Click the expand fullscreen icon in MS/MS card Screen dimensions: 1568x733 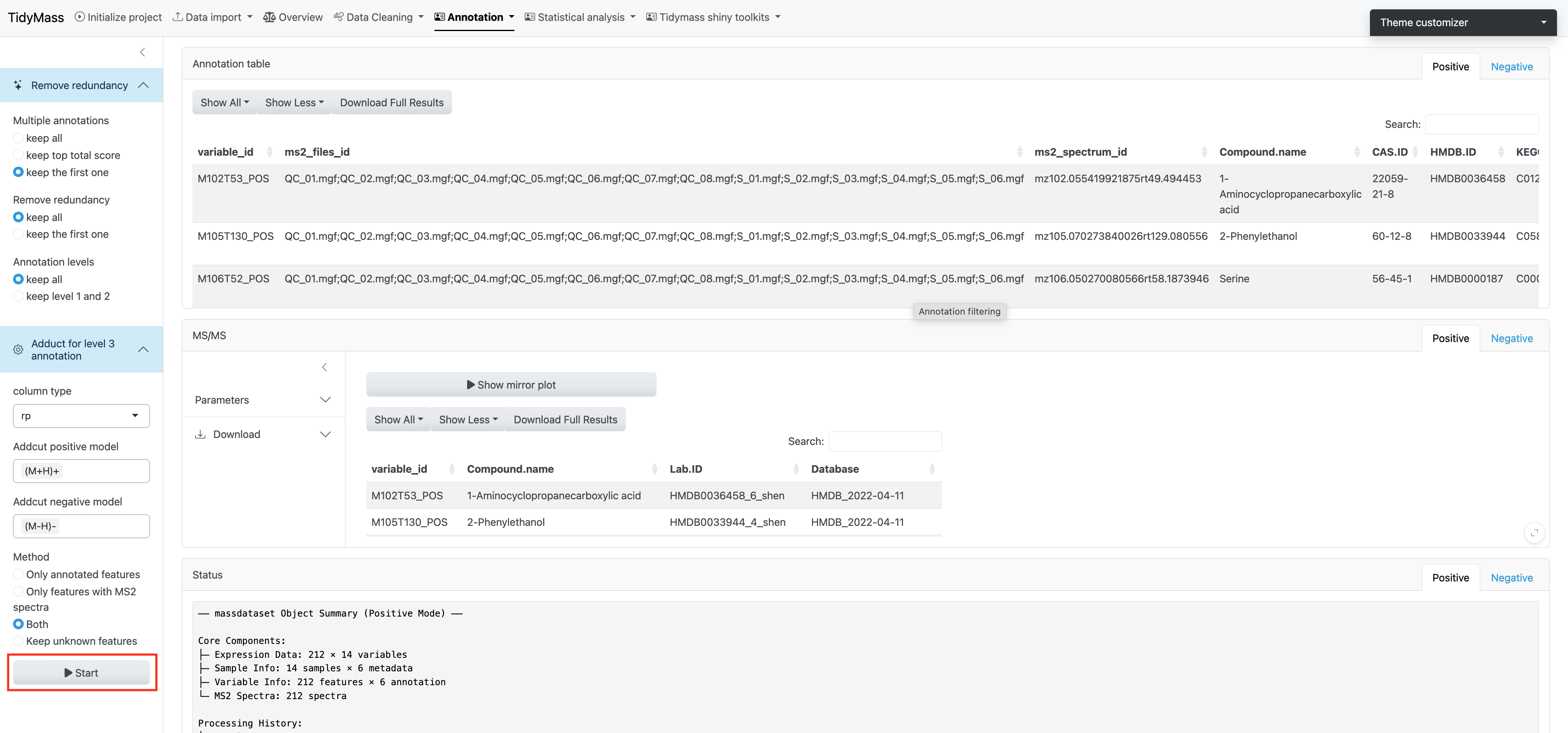click(1535, 532)
